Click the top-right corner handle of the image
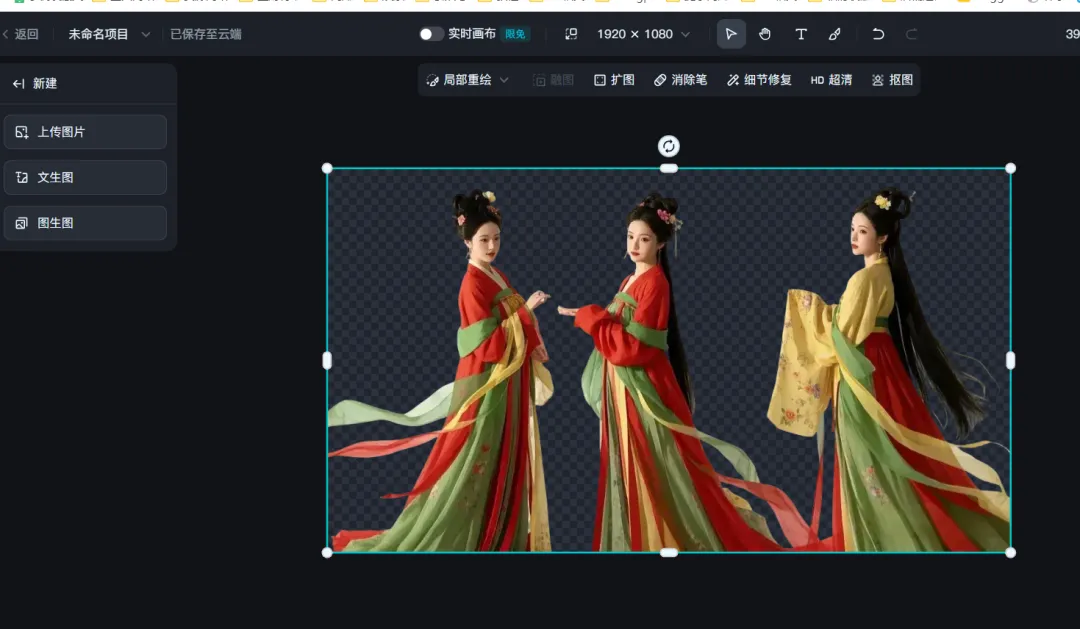The width and height of the screenshot is (1080, 629). point(1010,168)
